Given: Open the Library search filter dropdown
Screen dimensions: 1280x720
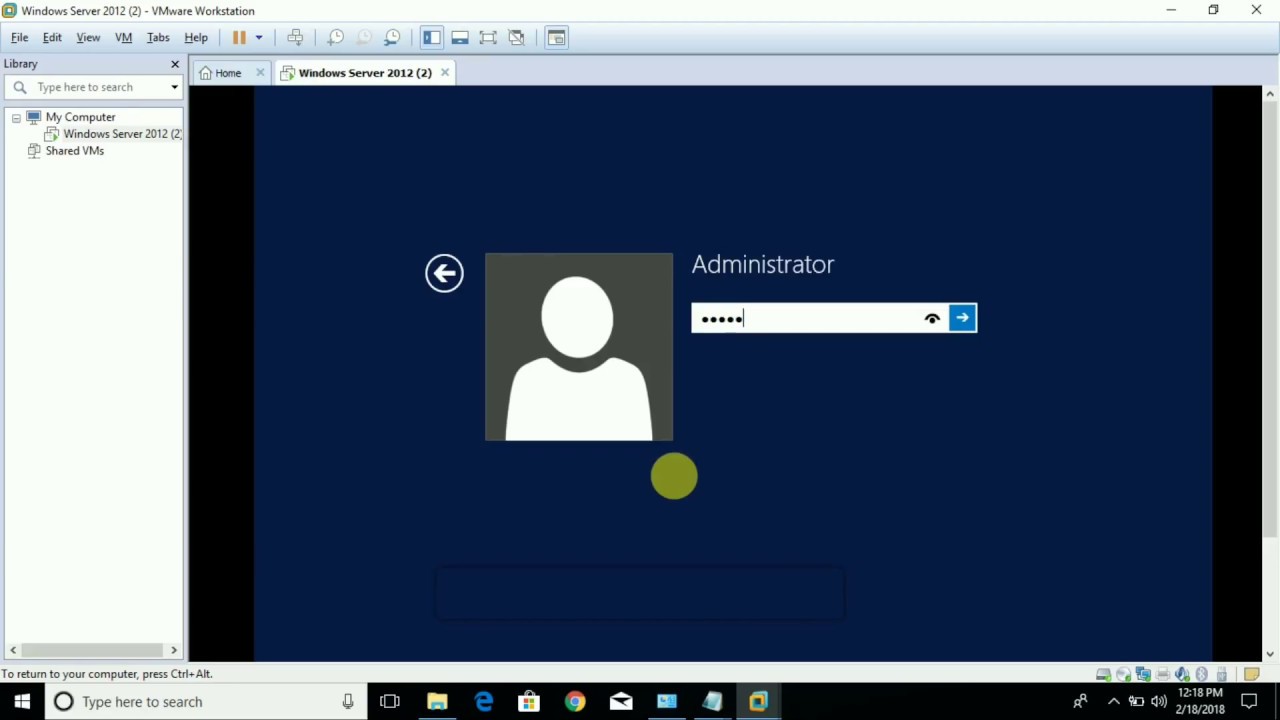Looking at the screenshot, I should 174,87.
